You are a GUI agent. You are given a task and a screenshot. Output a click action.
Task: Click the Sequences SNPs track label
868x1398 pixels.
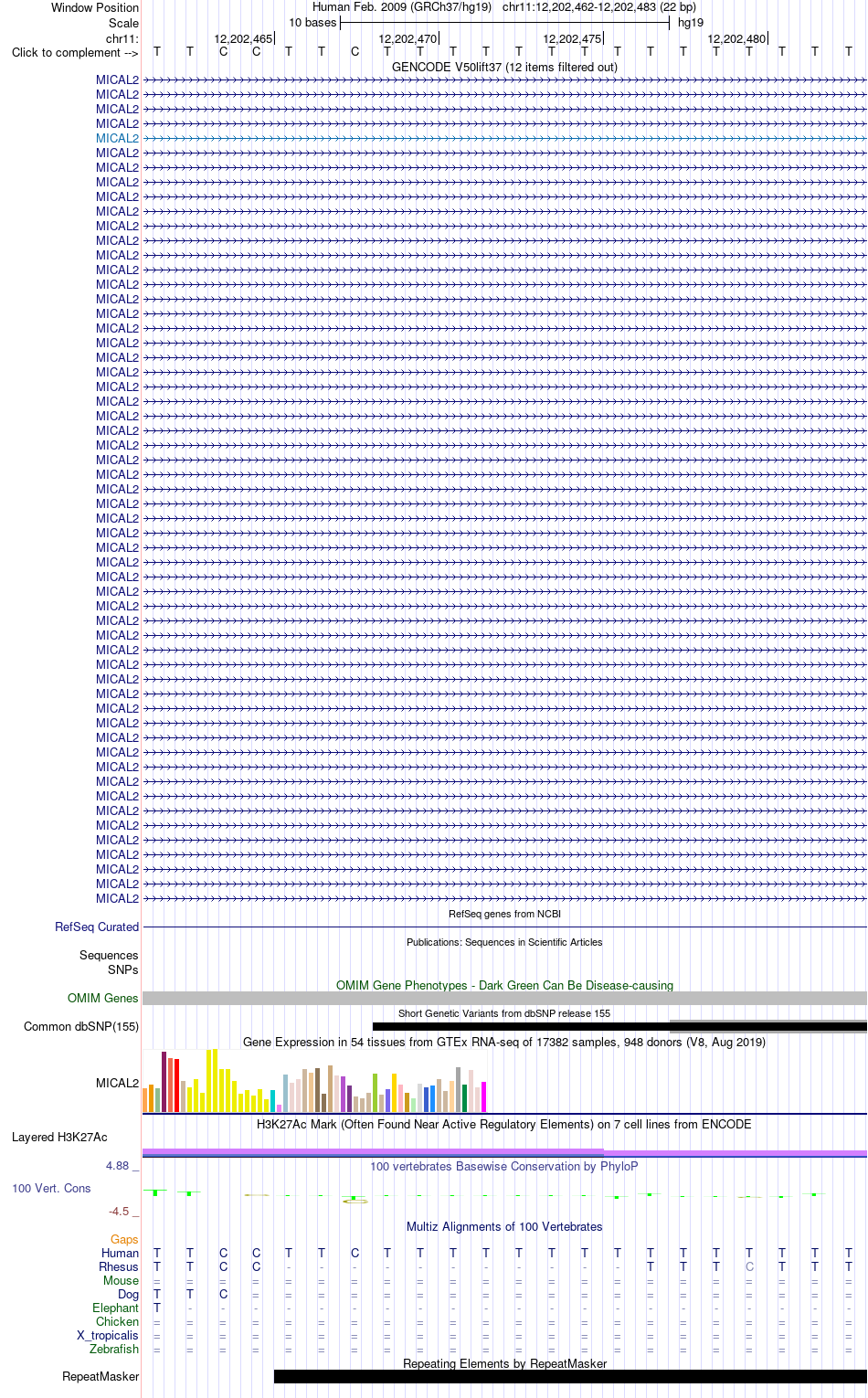tap(109, 962)
